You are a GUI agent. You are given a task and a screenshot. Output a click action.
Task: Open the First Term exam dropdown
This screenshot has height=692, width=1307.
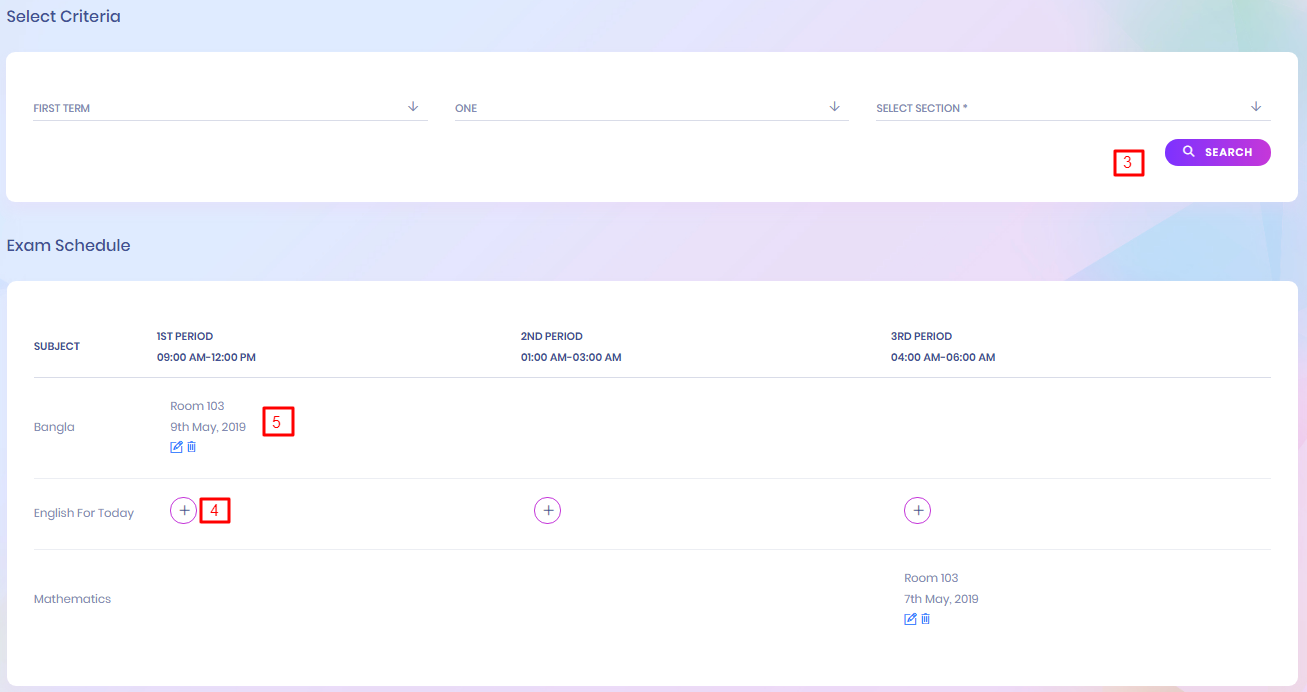tap(230, 108)
